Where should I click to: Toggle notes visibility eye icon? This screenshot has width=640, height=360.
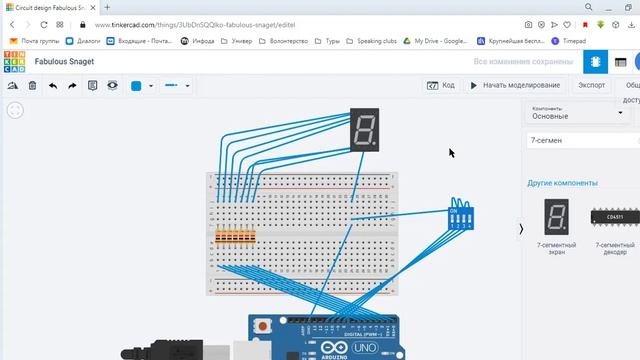[x=112, y=85]
